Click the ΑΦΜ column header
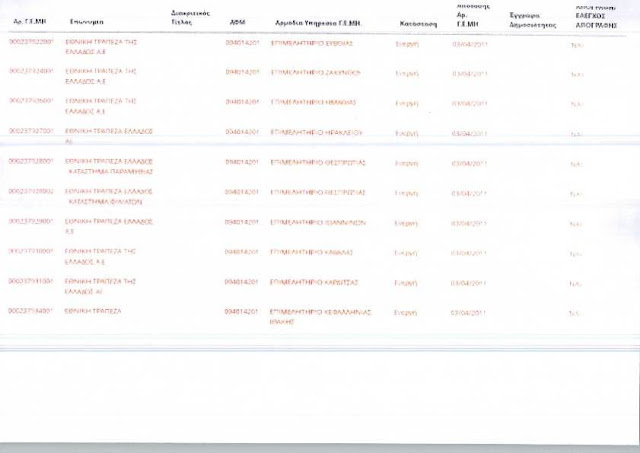Image resolution: width=640 pixels, height=453 pixels. click(x=238, y=22)
